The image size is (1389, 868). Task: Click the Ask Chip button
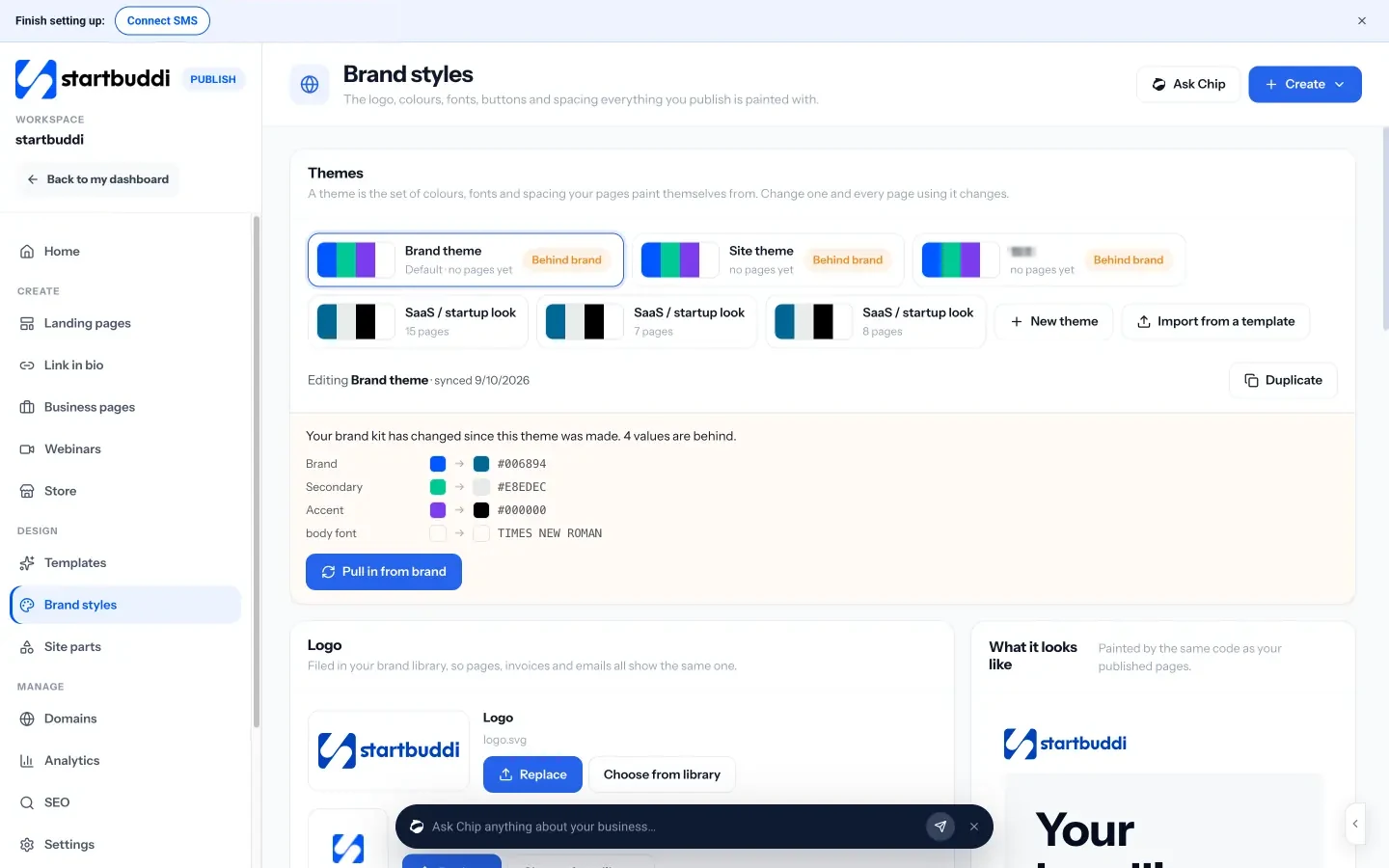[1188, 84]
